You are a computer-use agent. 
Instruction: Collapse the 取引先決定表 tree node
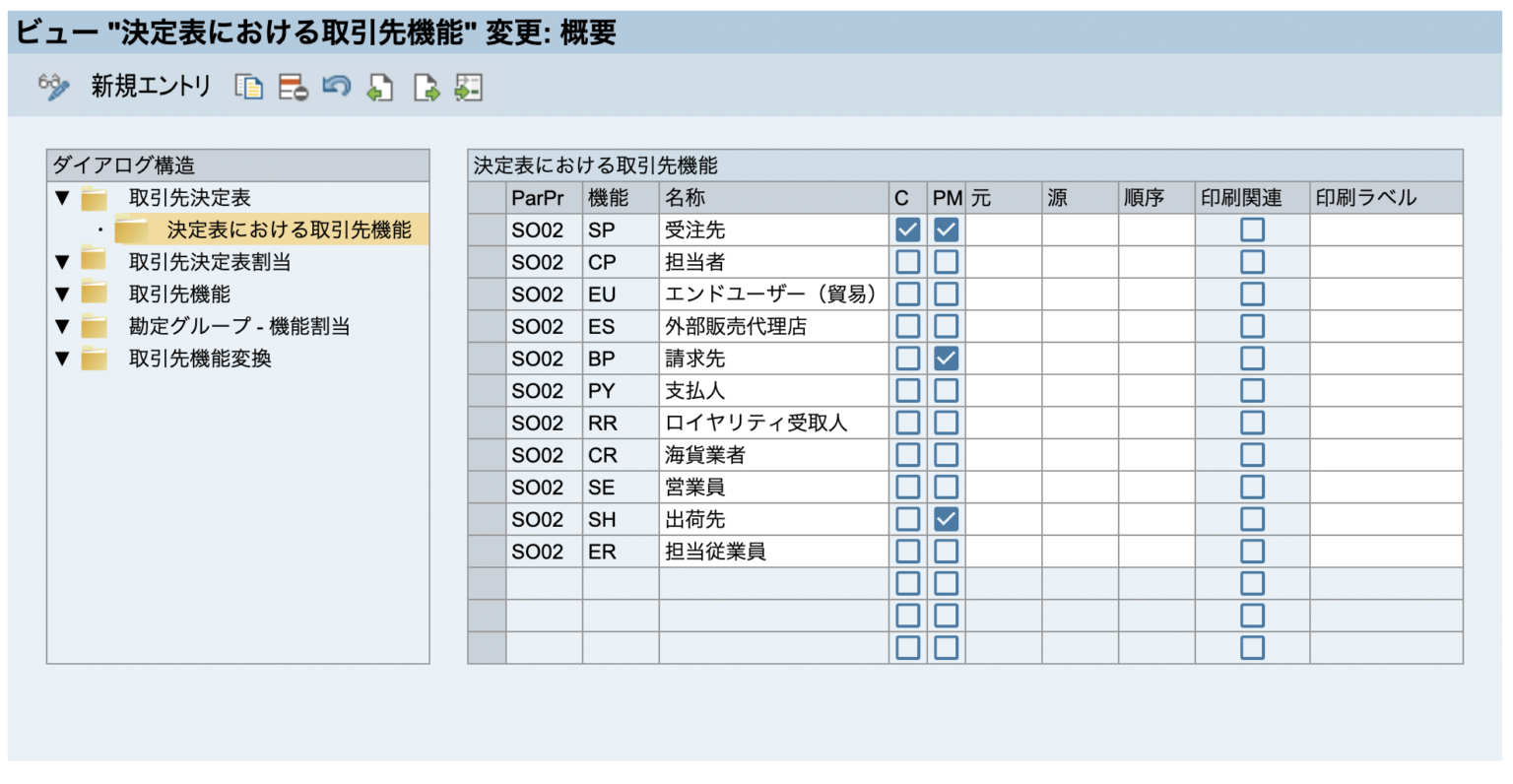[x=62, y=197]
